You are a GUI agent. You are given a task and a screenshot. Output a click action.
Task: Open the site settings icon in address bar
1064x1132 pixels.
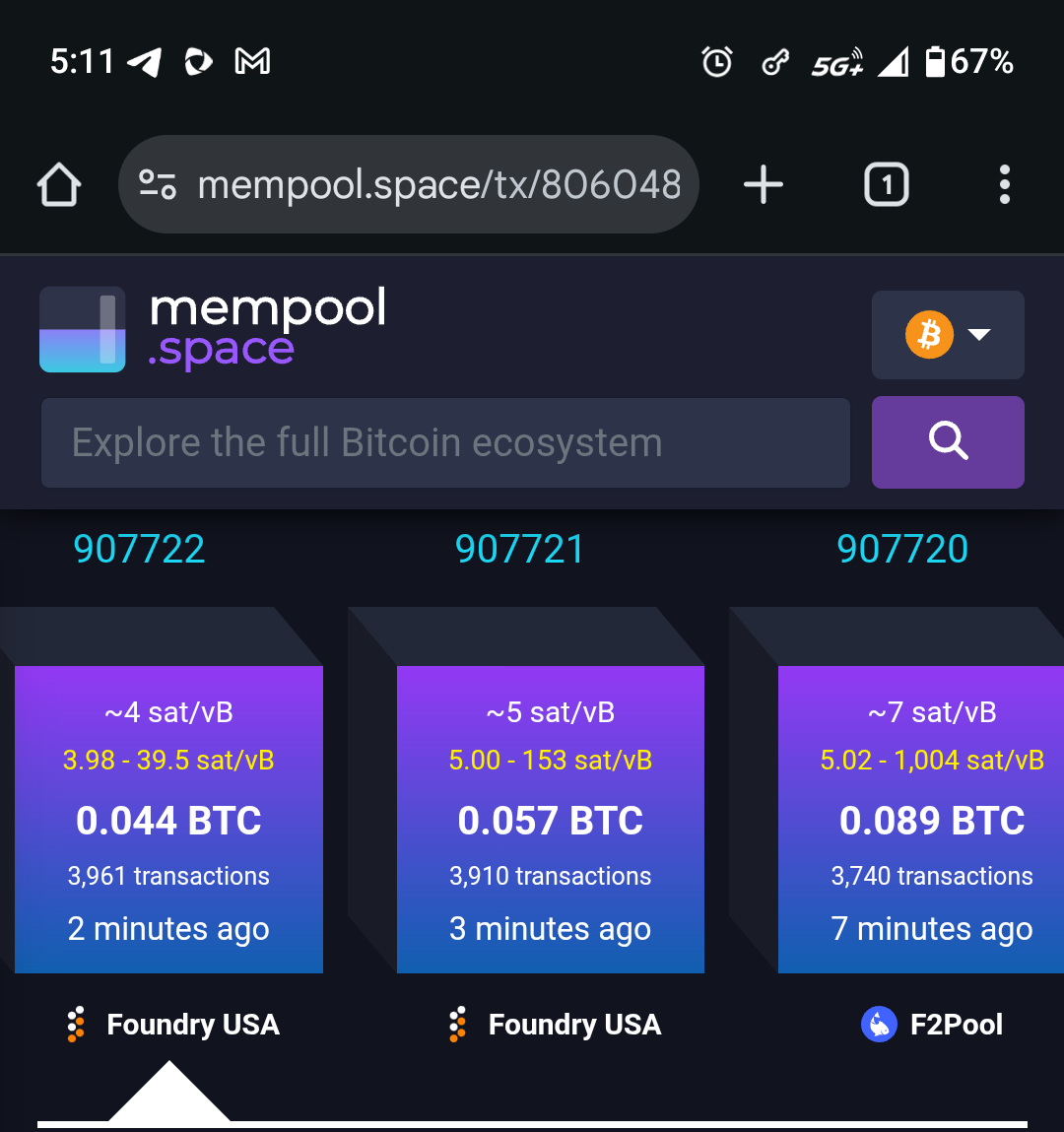click(x=158, y=185)
